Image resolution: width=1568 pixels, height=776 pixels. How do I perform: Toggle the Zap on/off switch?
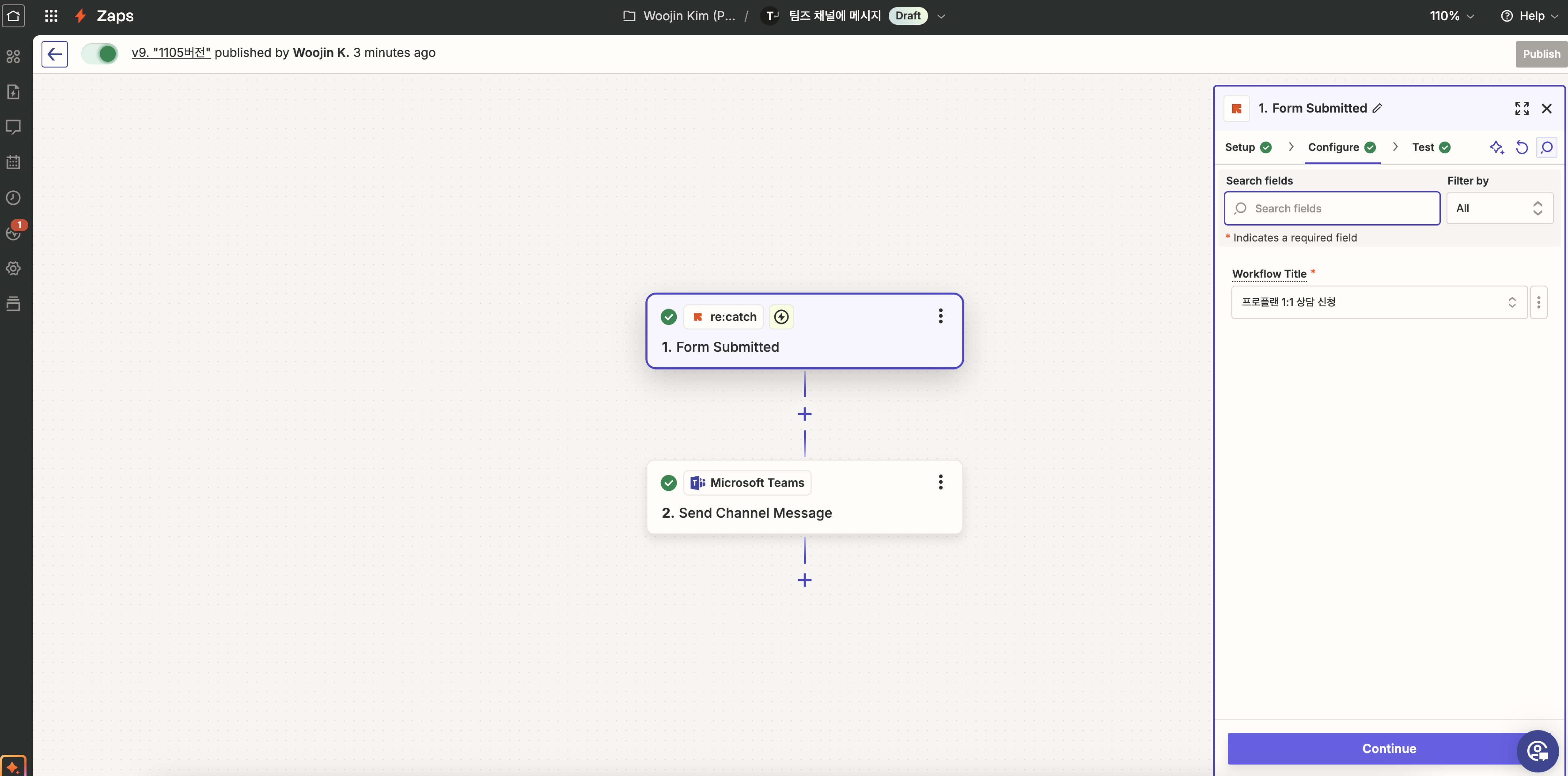point(100,54)
